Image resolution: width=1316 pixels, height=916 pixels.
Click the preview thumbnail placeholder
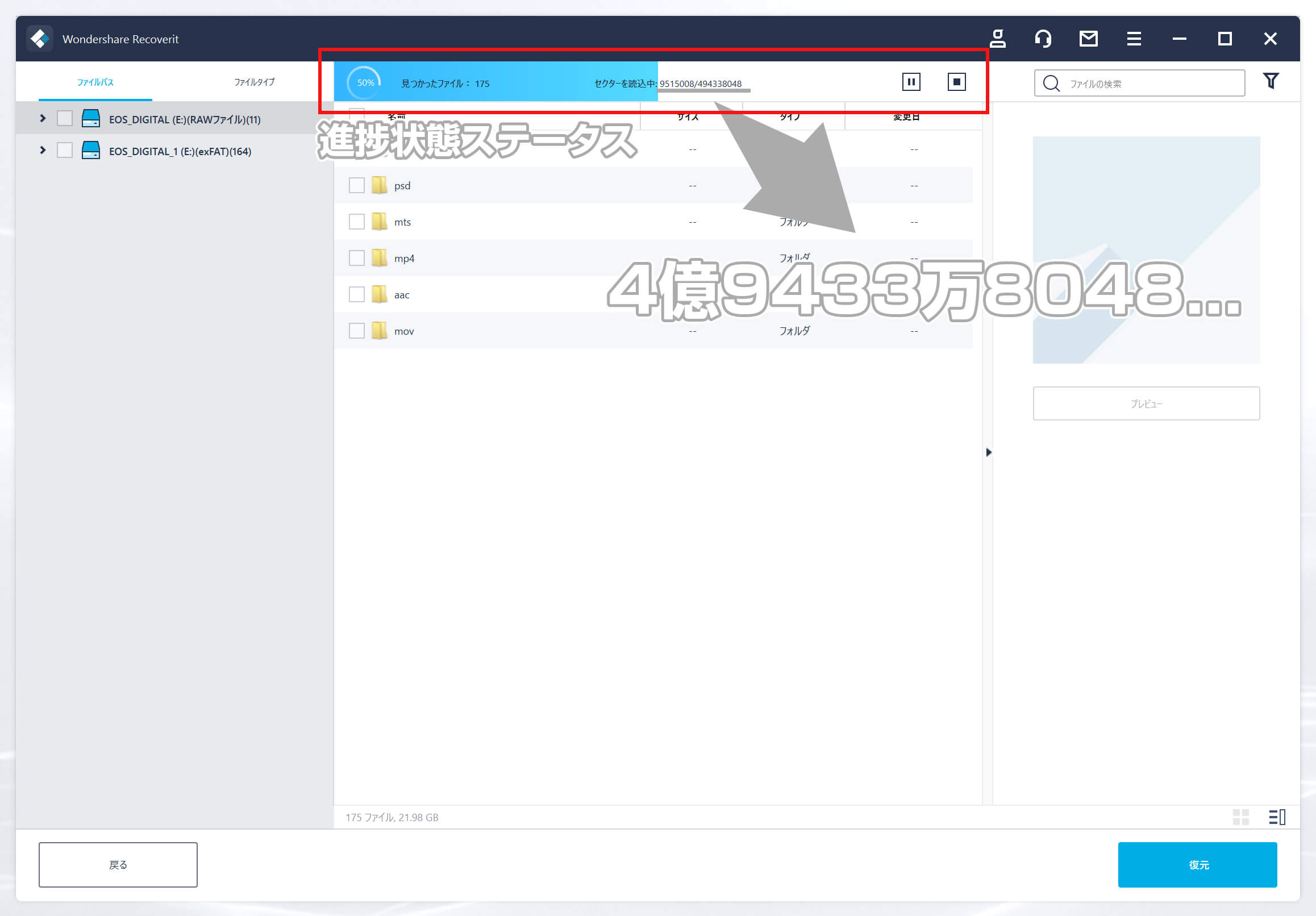pyautogui.click(x=1146, y=250)
